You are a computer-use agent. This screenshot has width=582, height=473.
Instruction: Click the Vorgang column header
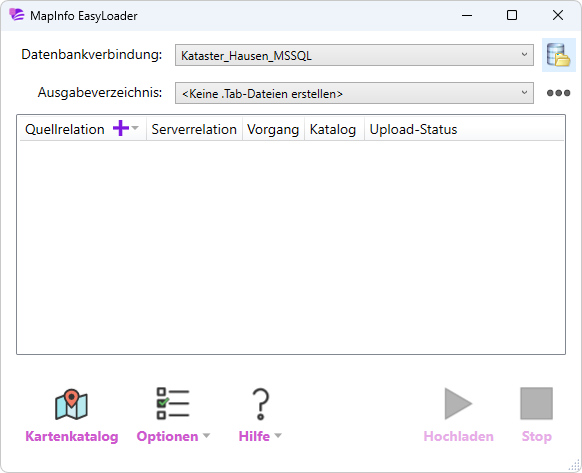point(273,129)
